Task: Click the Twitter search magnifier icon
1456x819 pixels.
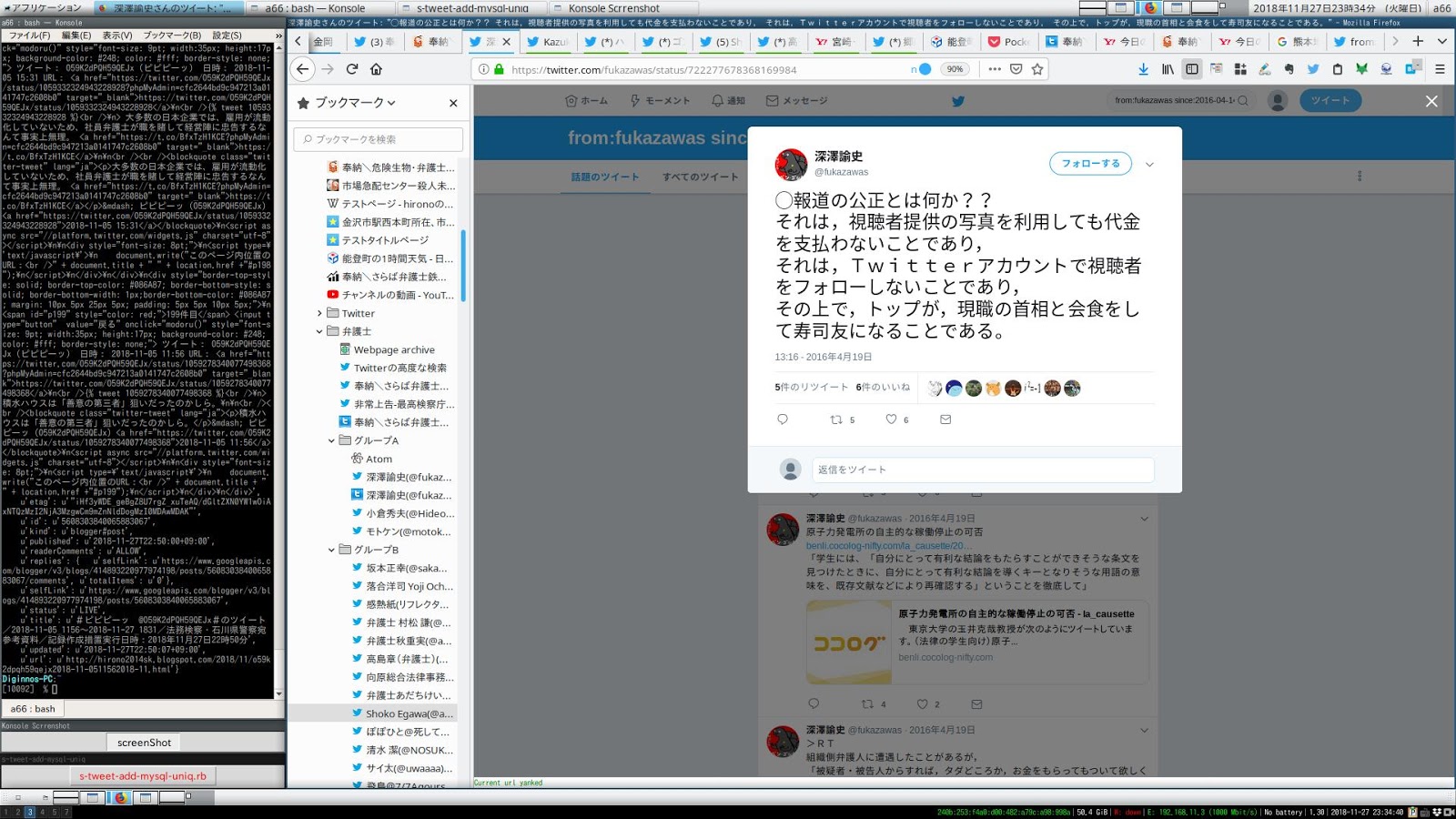Action: (1243, 101)
